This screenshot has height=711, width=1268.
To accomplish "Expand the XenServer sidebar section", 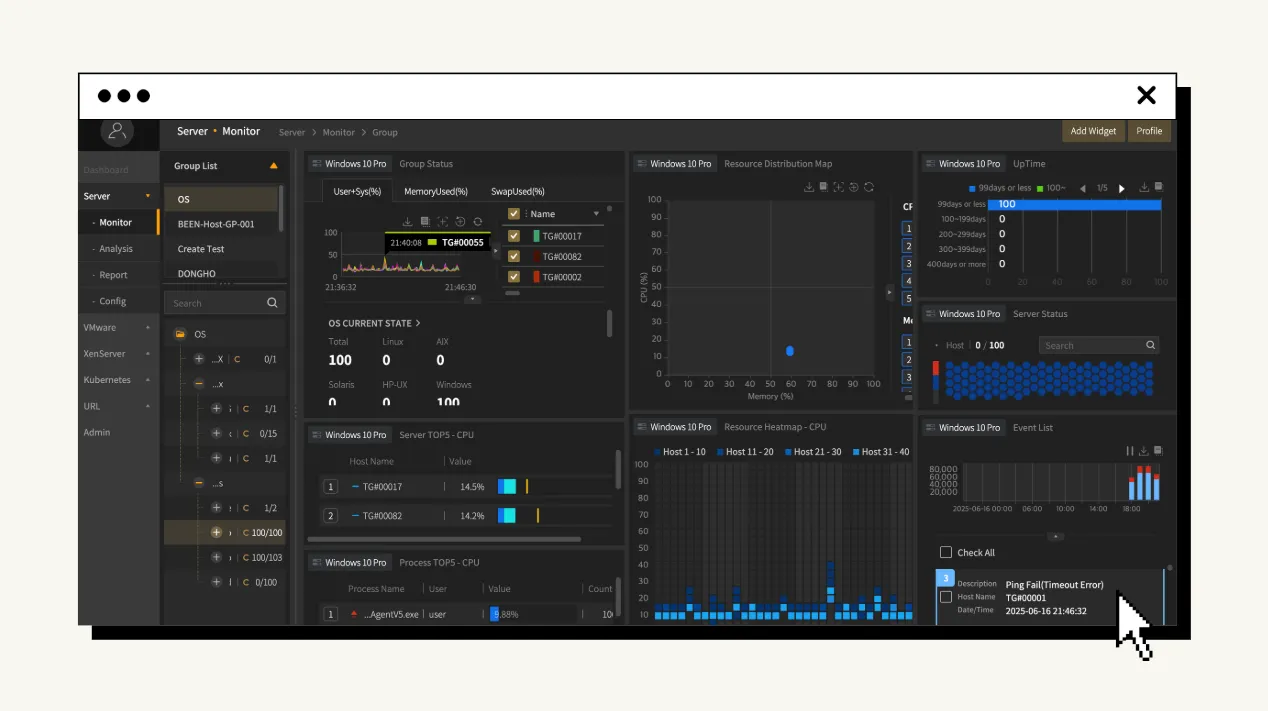I will (148, 354).
